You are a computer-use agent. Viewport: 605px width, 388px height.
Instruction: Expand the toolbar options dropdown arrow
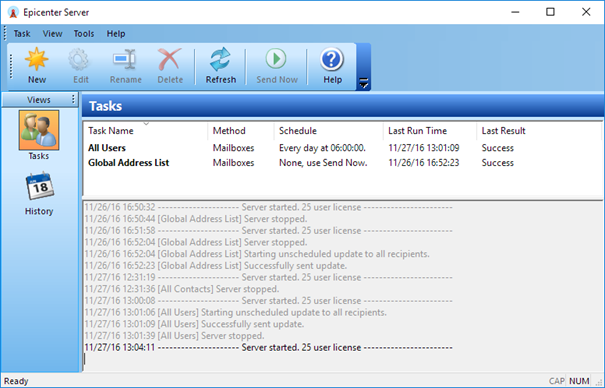363,83
